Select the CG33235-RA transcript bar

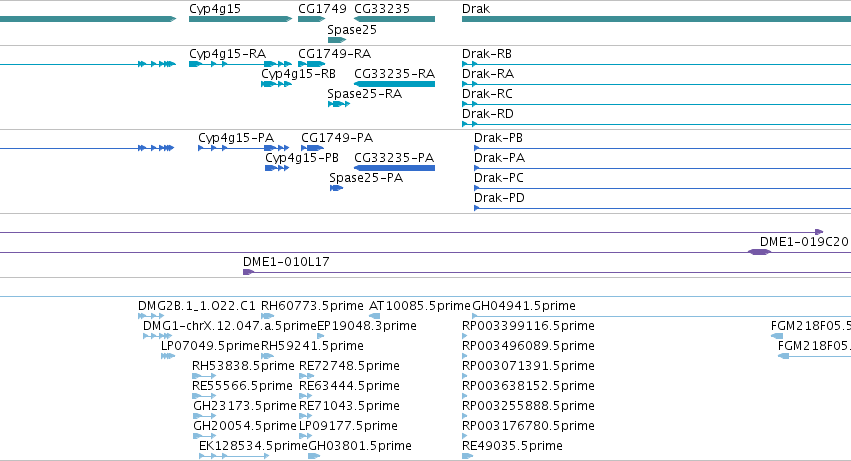click(395, 84)
